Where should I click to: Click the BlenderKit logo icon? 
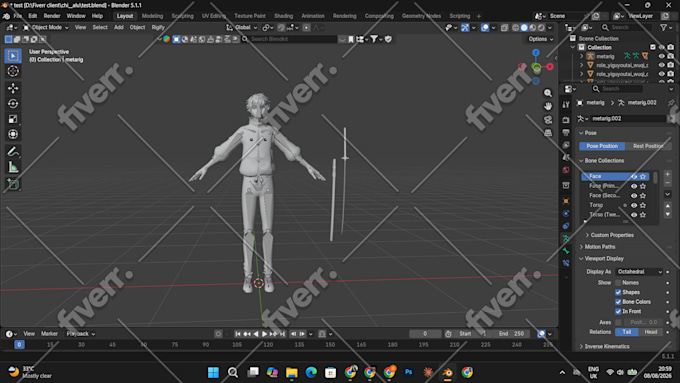pos(167,39)
